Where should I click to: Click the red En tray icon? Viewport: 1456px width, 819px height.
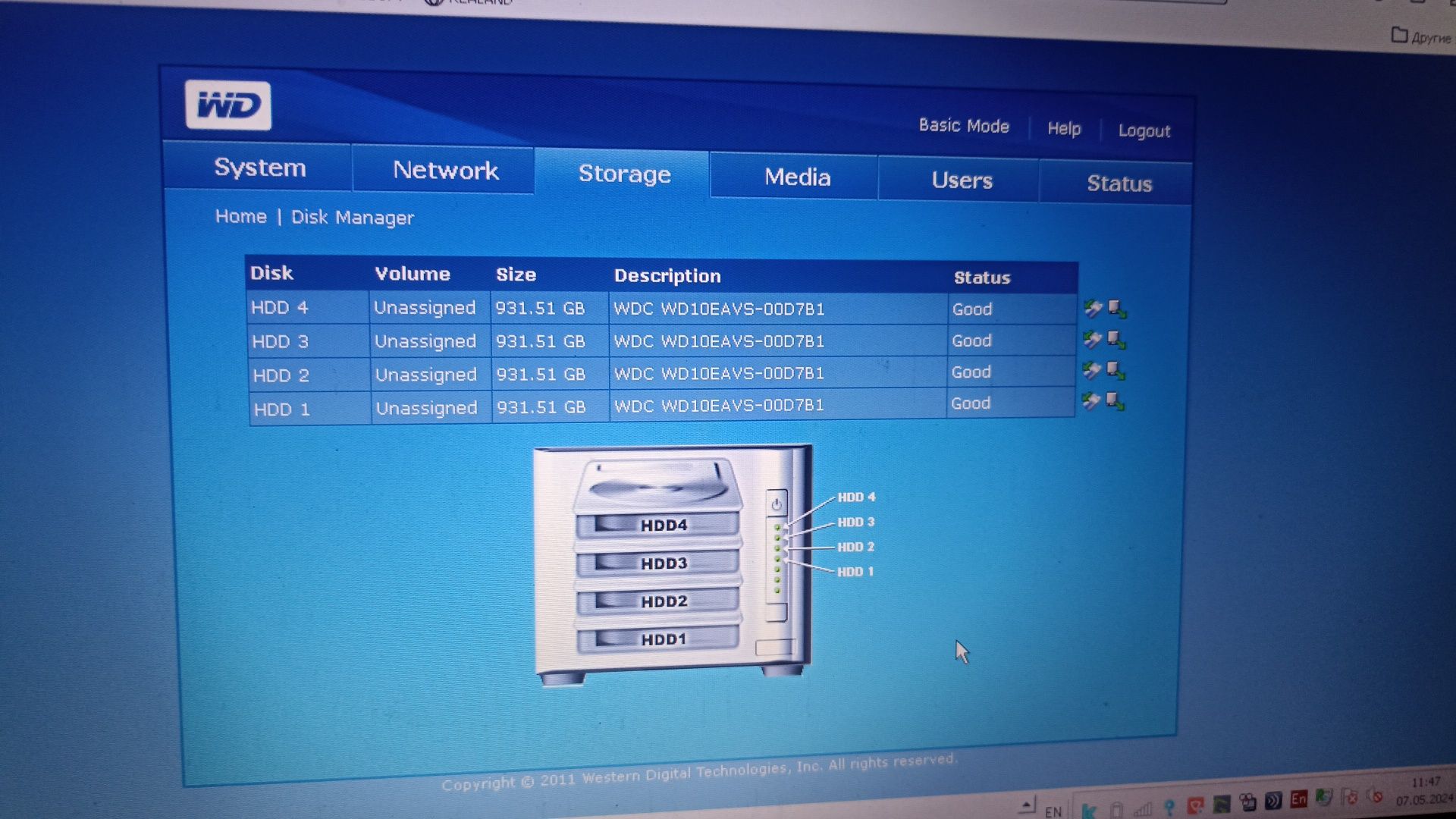[1299, 799]
